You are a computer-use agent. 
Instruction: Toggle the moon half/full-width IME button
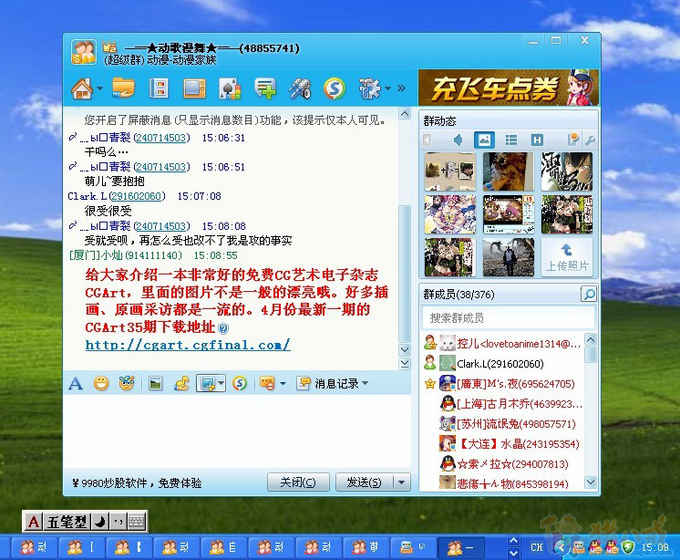tap(100, 522)
